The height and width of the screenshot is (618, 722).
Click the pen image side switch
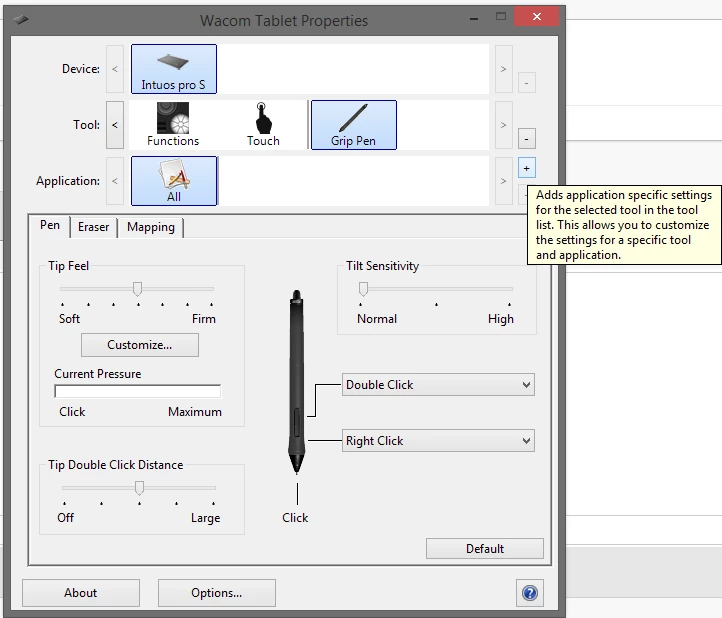pos(297,422)
